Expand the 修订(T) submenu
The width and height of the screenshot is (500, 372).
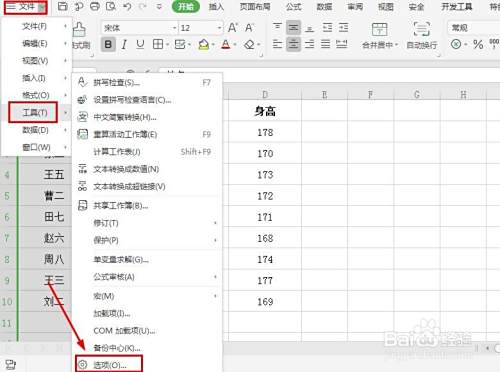click(147, 223)
